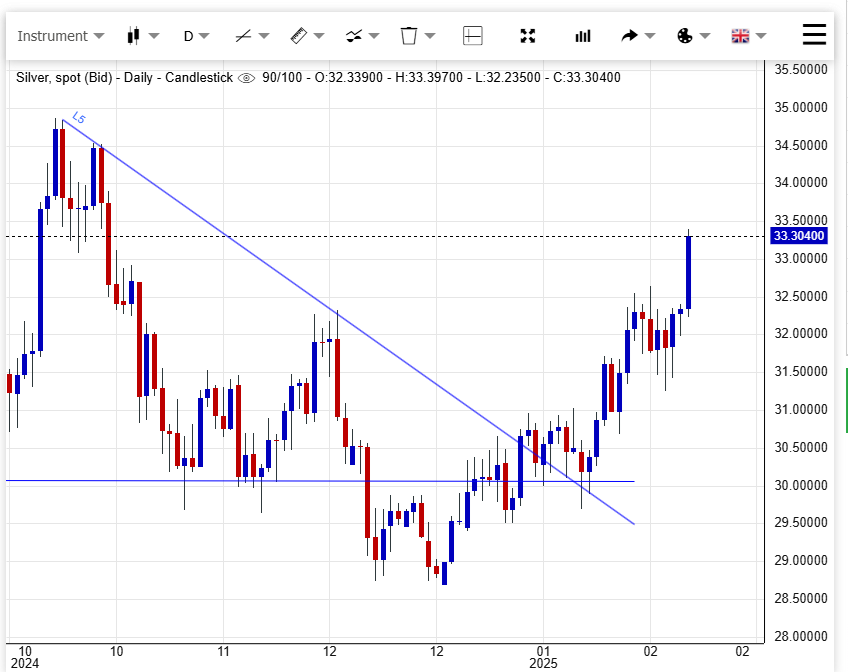Screen dimensions: 848x672
Task: Open the color palette theme icon
Action: tap(685, 36)
